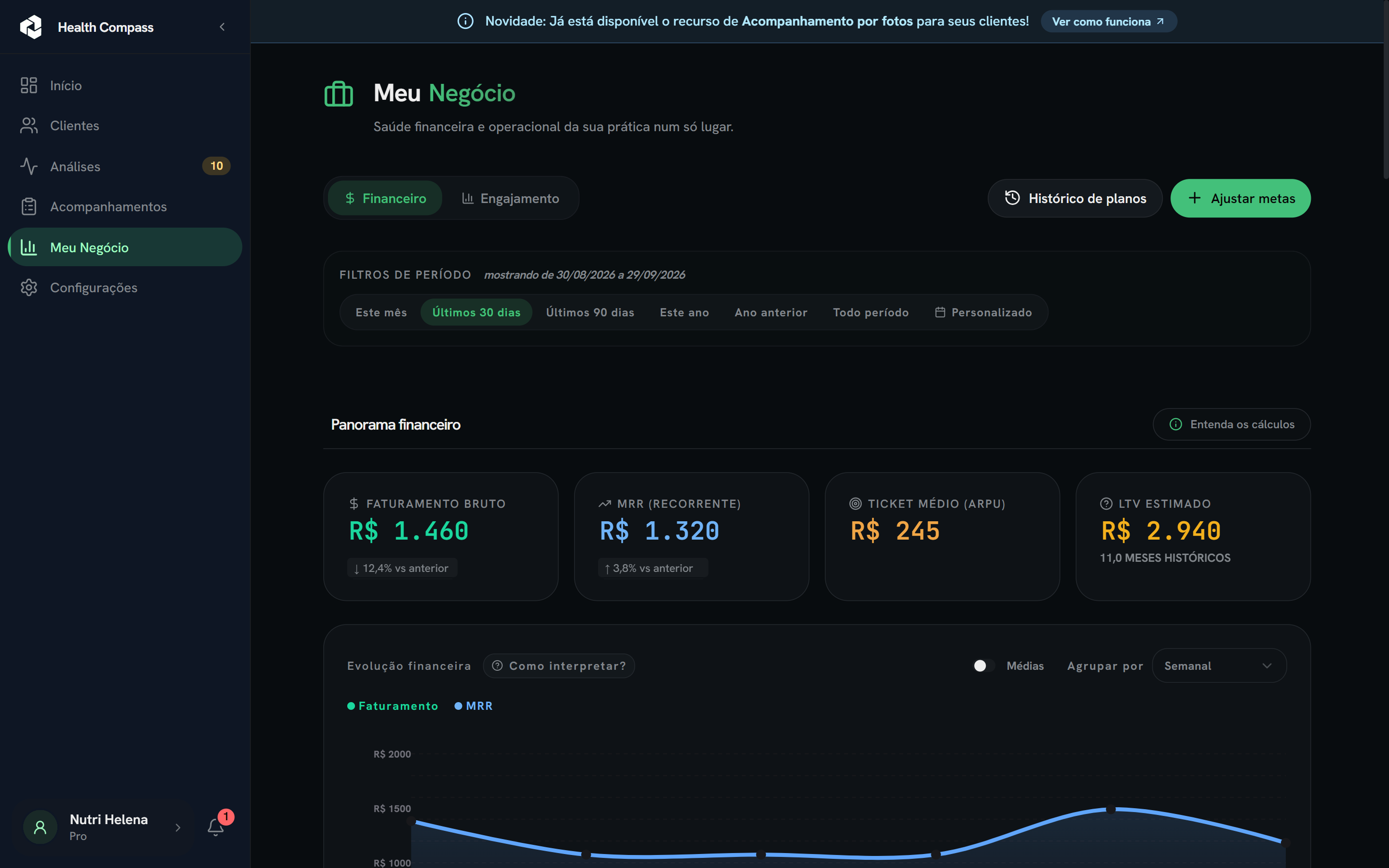Image resolution: width=1389 pixels, height=868 pixels.
Task: Open Início from the sidebar
Action: (x=125, y=85)
